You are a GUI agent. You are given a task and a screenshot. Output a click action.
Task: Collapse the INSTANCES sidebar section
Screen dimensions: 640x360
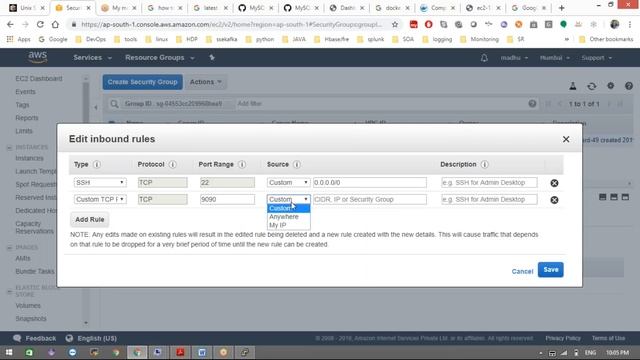coord(9,147)
